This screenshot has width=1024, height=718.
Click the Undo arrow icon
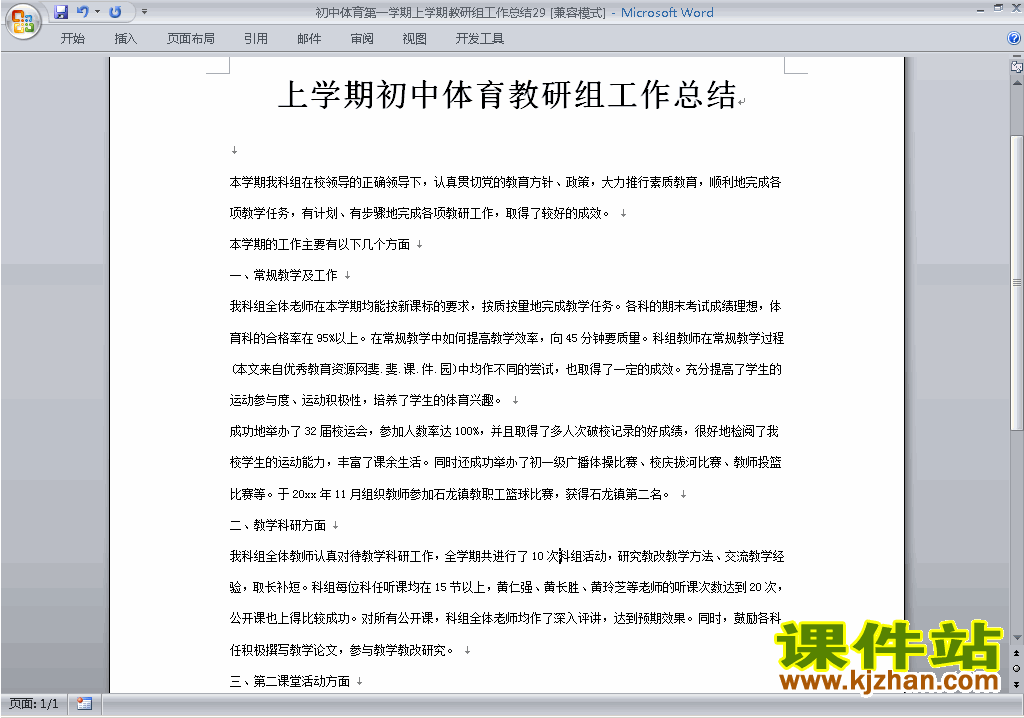(x=82, y=12)
